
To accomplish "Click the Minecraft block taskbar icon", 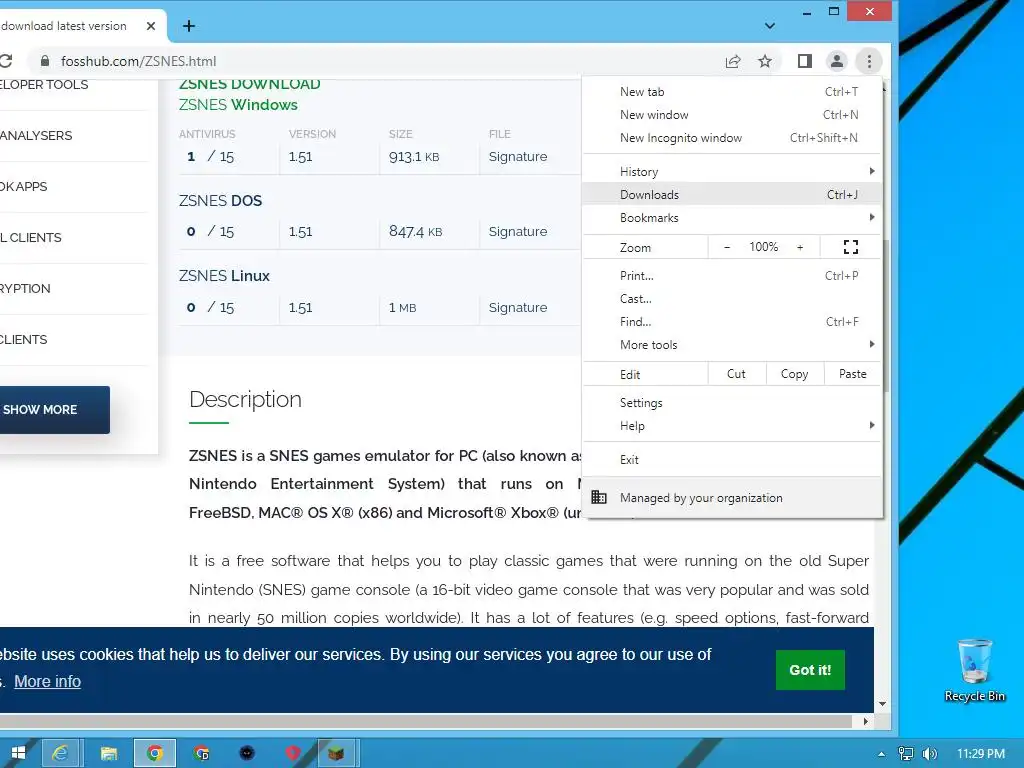I will (x=336, y=753).
